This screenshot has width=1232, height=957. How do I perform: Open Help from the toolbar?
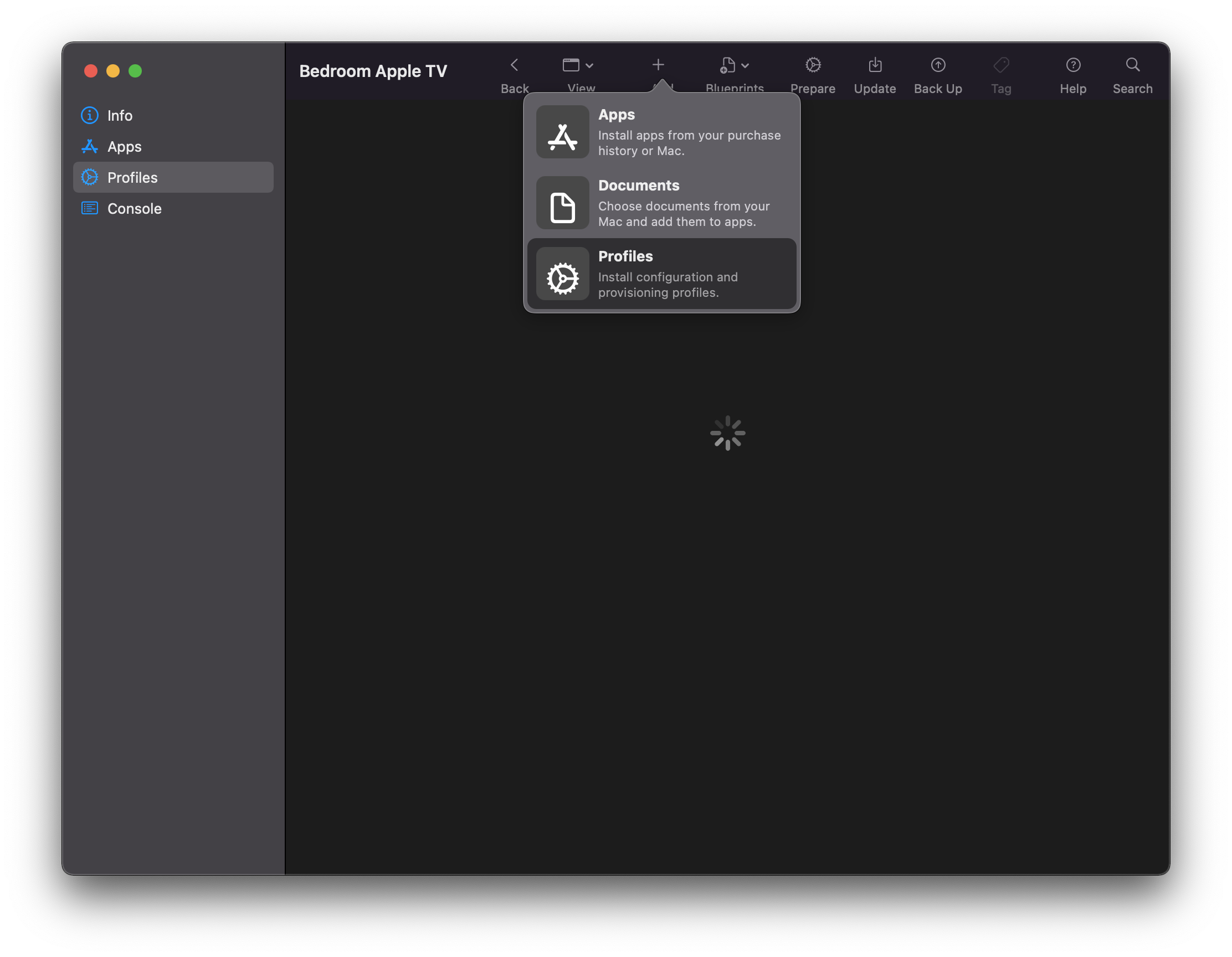(x=1072, y=65)
